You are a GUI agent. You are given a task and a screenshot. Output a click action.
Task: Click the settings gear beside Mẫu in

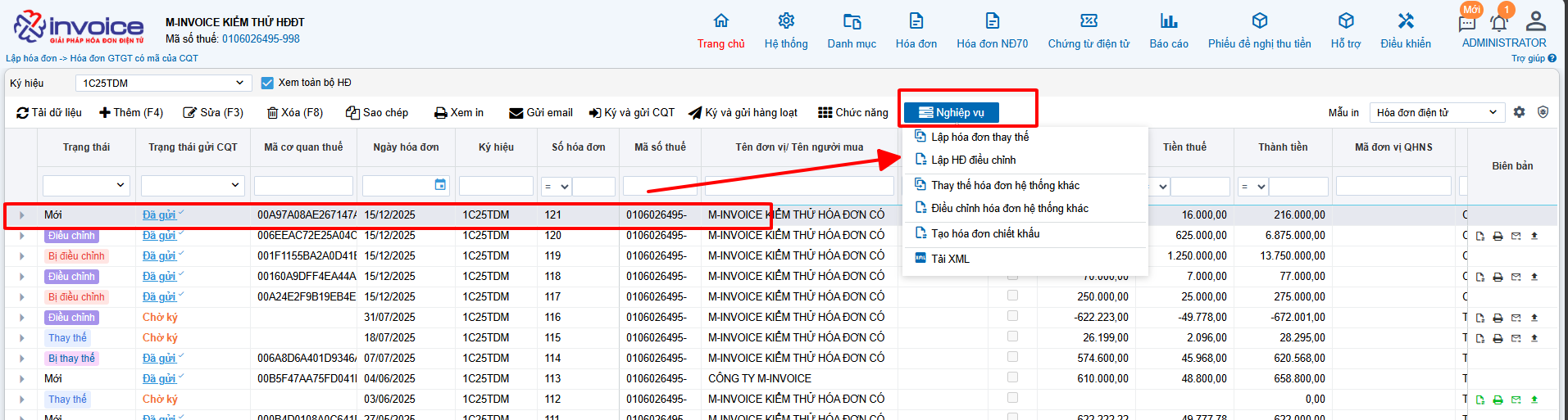click(1519, 112)
